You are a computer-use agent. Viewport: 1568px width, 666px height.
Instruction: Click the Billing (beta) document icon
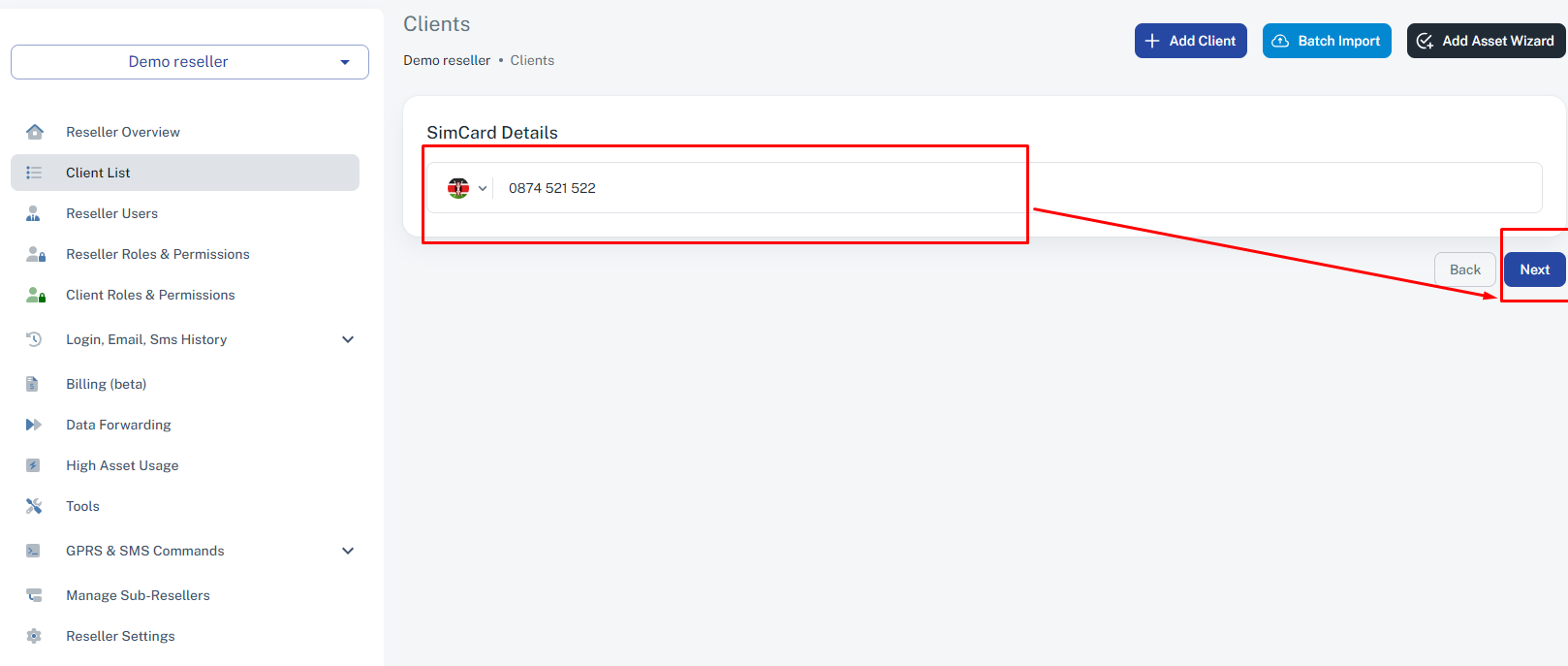32,384
